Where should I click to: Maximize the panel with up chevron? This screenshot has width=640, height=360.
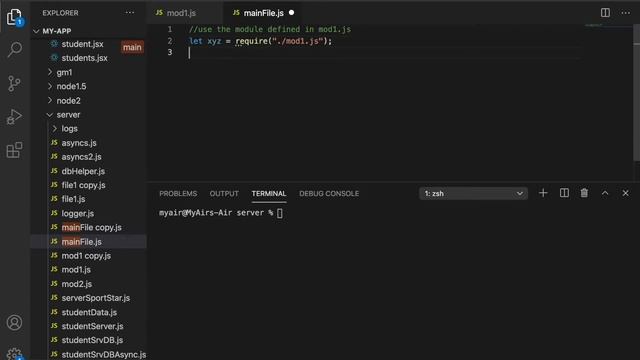click(x=605, y=193)
